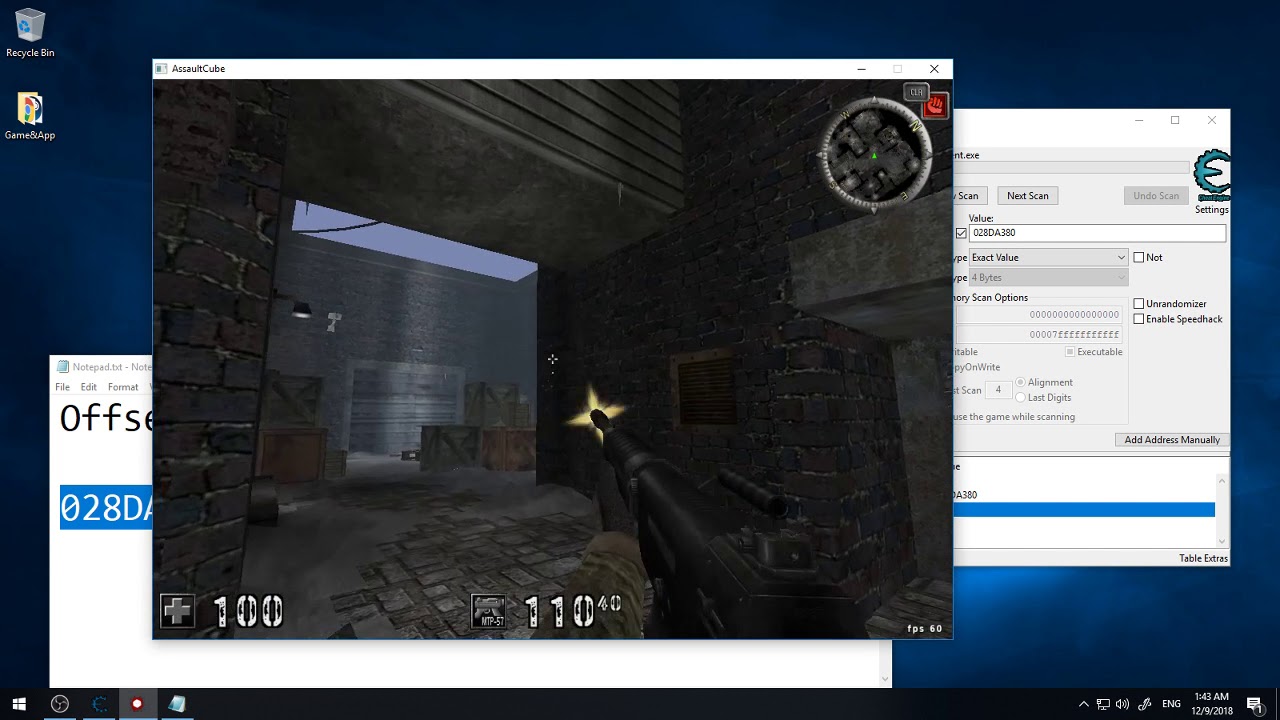
Task: Click the AssaultCube title bar app icon
Action: 161,69
